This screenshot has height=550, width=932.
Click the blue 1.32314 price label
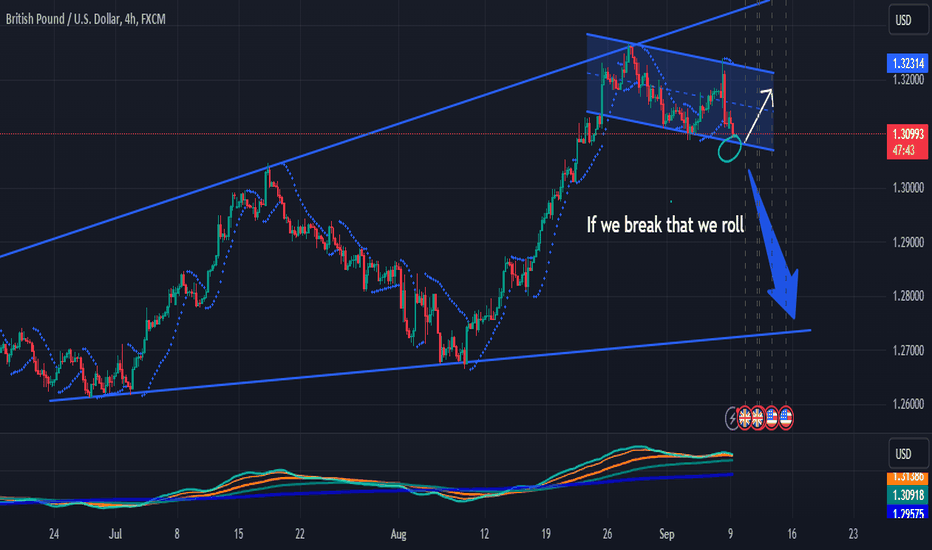pyautogui.click(x=907, y=63)
